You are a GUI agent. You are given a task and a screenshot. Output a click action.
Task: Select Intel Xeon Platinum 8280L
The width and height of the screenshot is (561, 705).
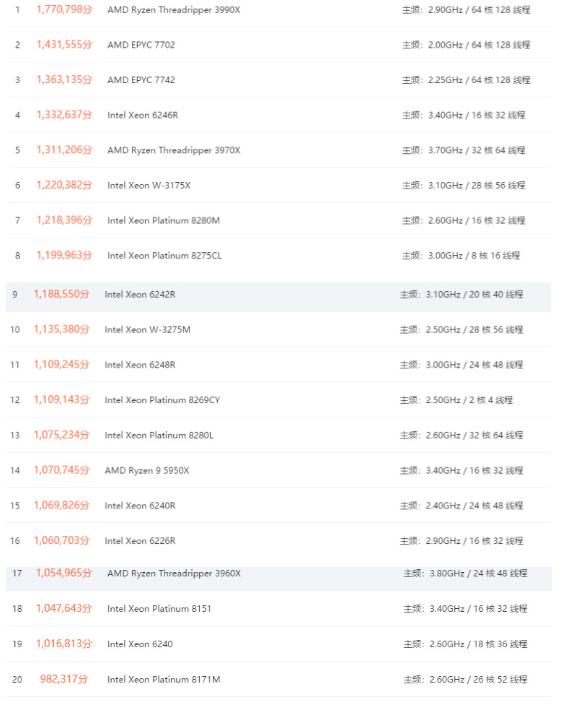(159, 435)
